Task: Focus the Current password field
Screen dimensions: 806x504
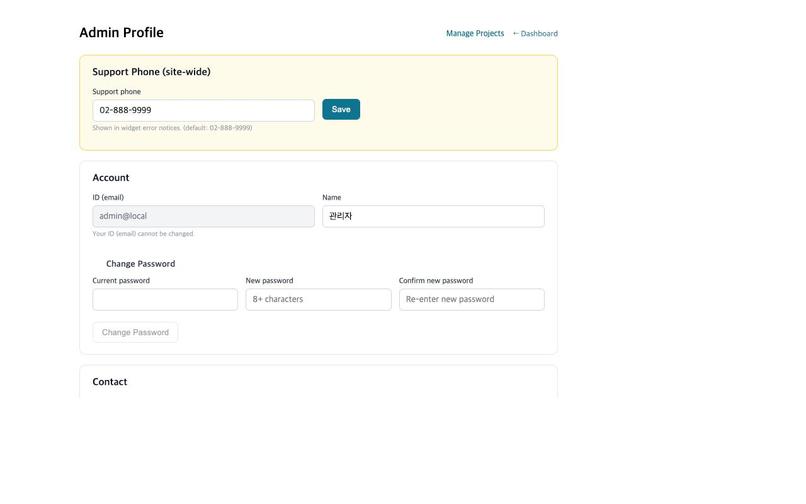Action: click(165, 299)
